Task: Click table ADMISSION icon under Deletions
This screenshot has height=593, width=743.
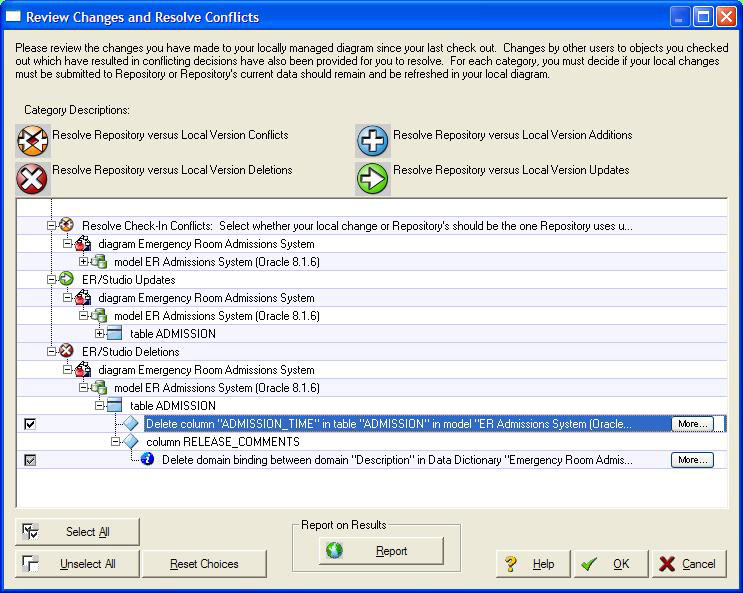Action: point(115,405)
